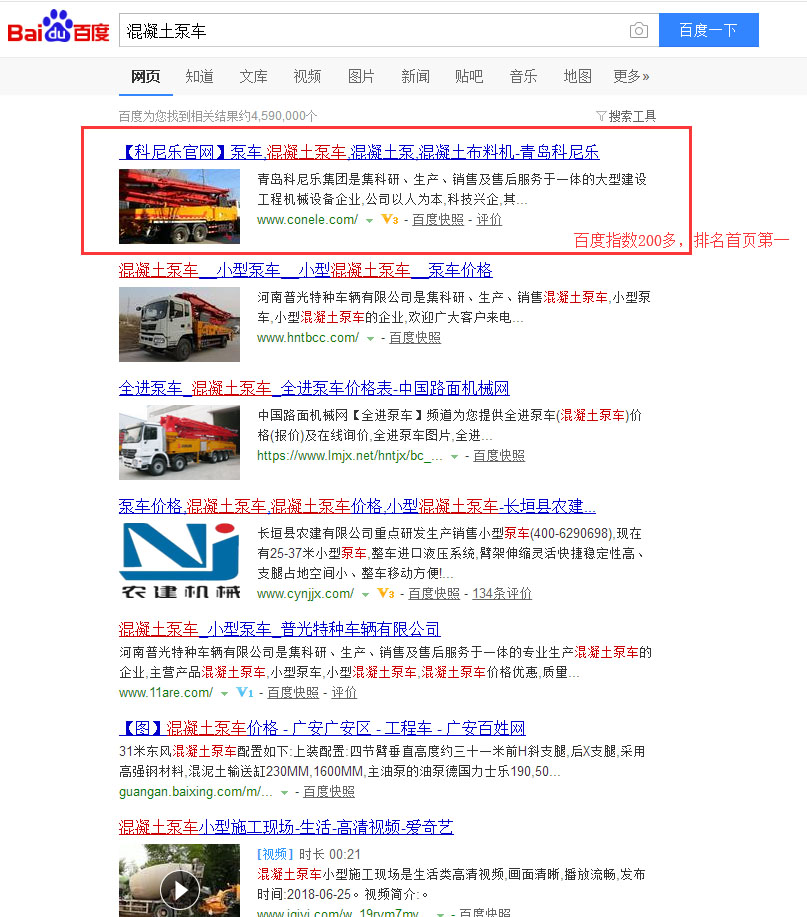Open 百度快照 for the cynjjx.com result
Screen dimensions: 807x917
point(434,594)
